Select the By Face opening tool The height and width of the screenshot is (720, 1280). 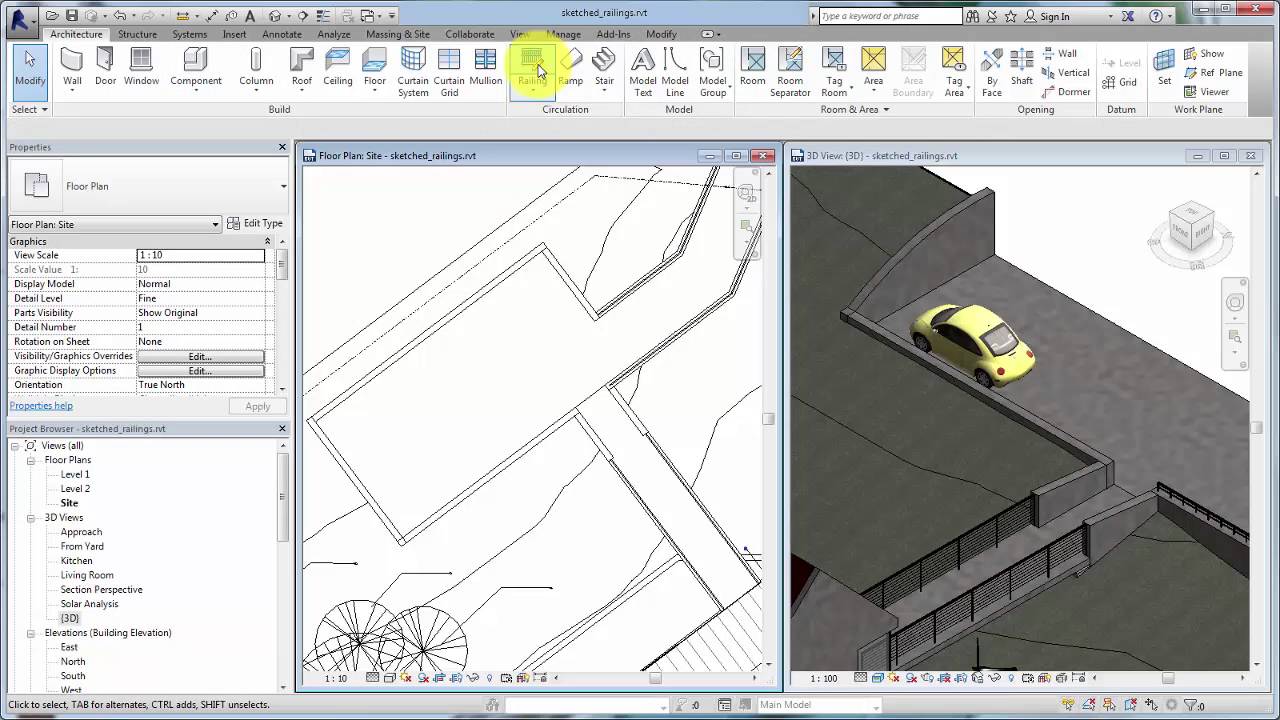click(x=992, y=72)
